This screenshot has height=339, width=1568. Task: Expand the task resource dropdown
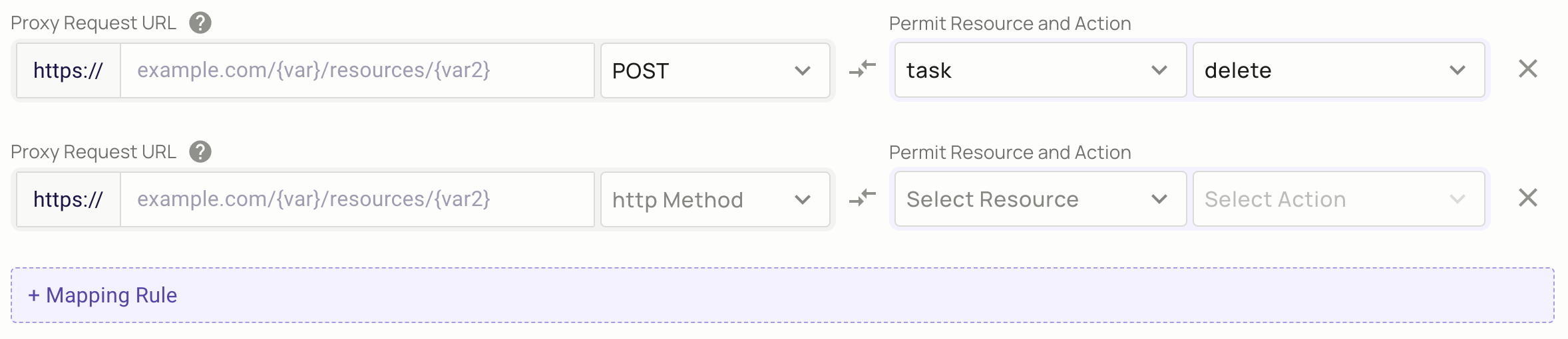1040,70
